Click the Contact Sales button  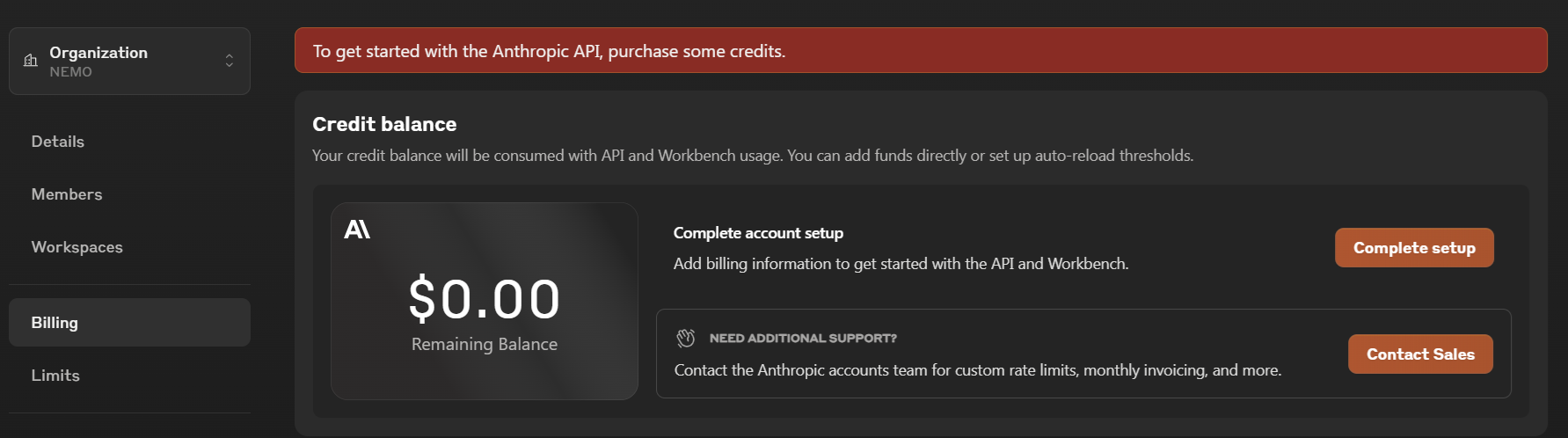point(1420,354)
